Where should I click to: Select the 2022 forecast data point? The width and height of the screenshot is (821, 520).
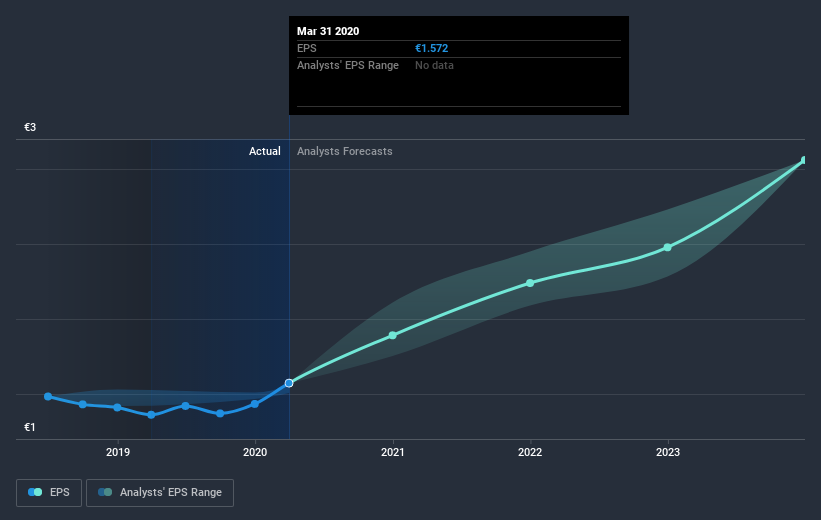click(x=530, y=283)
